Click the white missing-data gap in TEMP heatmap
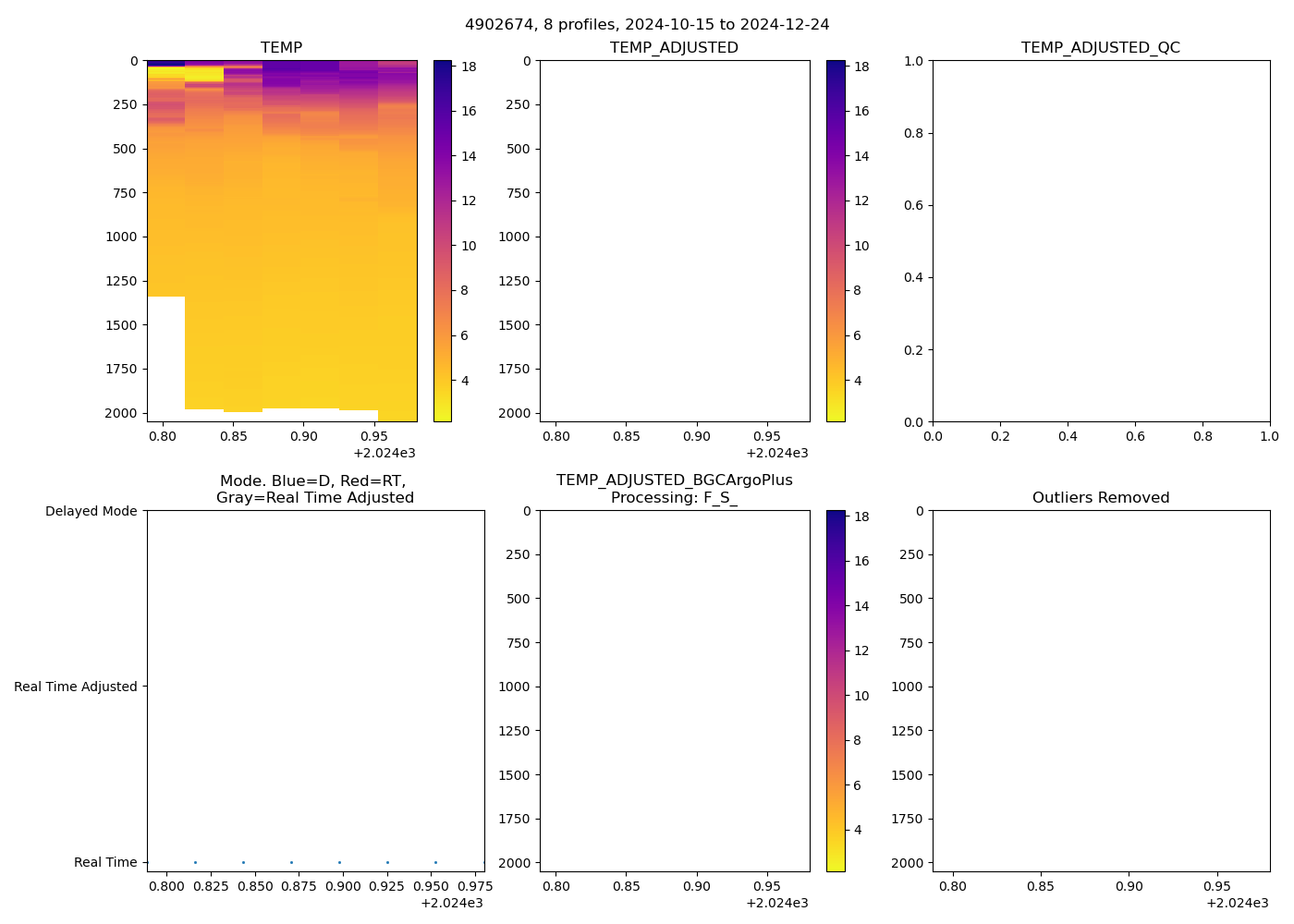Screen dimensions: 1294x924 165,359
